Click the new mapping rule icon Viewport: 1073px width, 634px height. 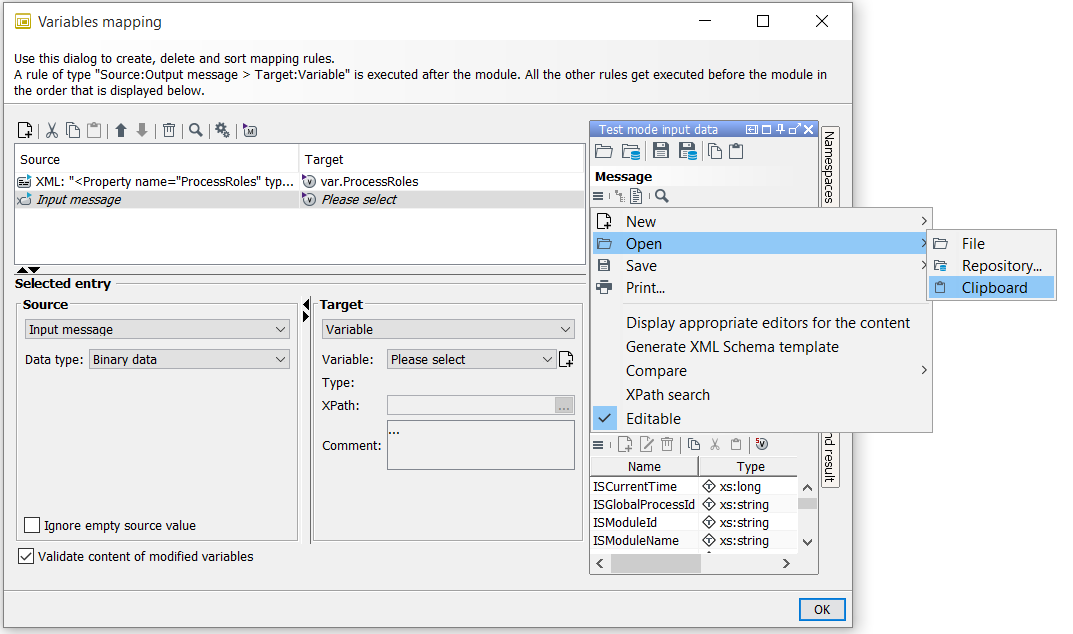[x=26, y=130]
